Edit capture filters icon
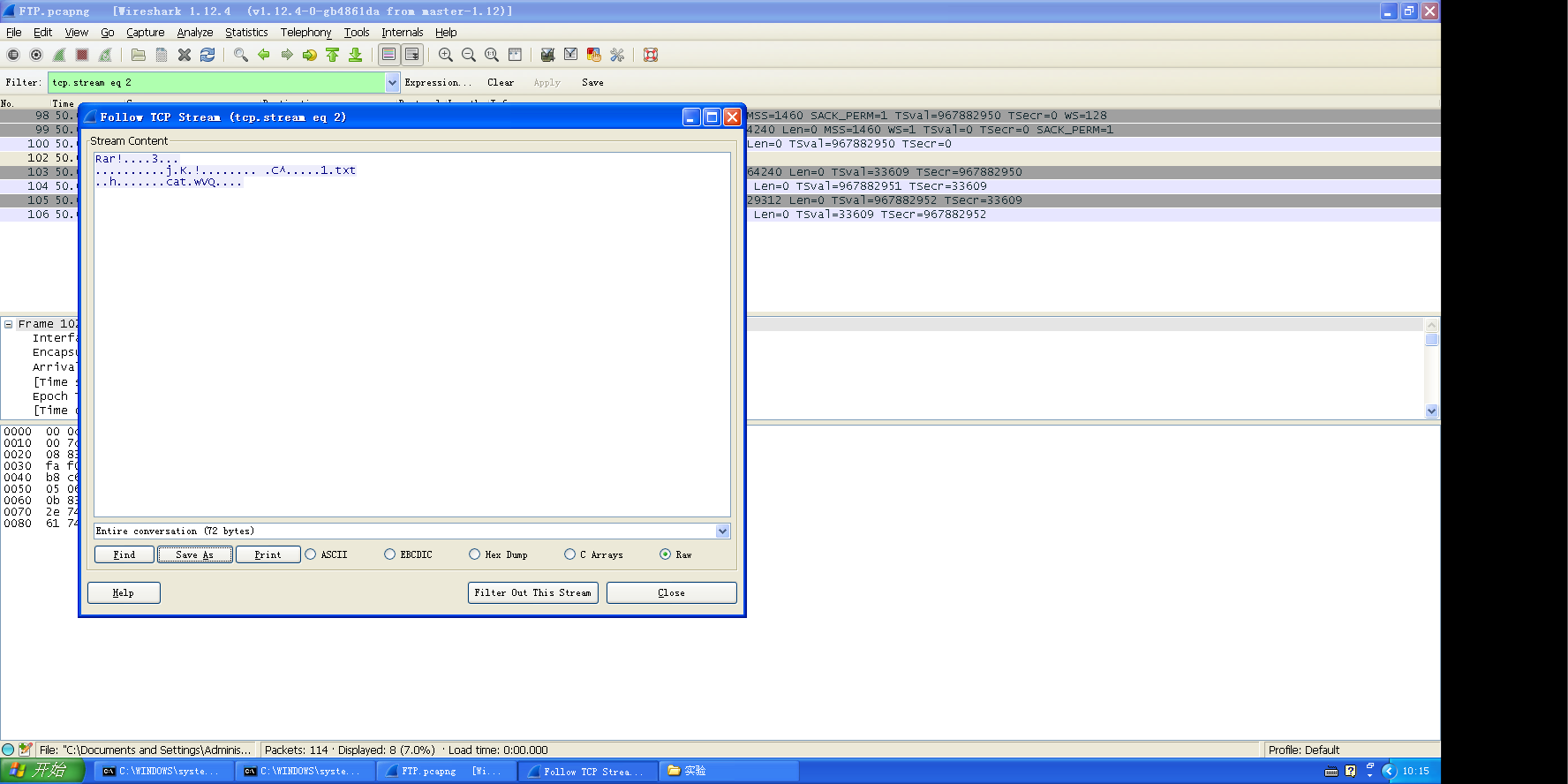Viewport: 1568px width, 784px height. [548, 55]
